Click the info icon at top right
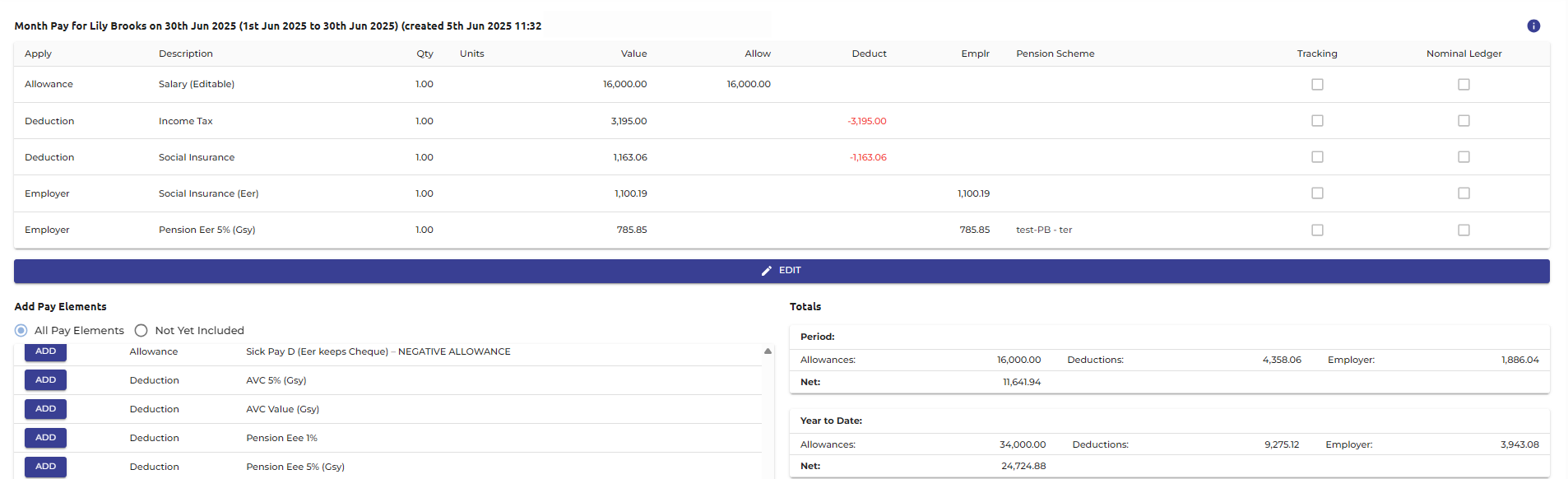Viewport: 1568px width, 479px height. coord(1533,26)
